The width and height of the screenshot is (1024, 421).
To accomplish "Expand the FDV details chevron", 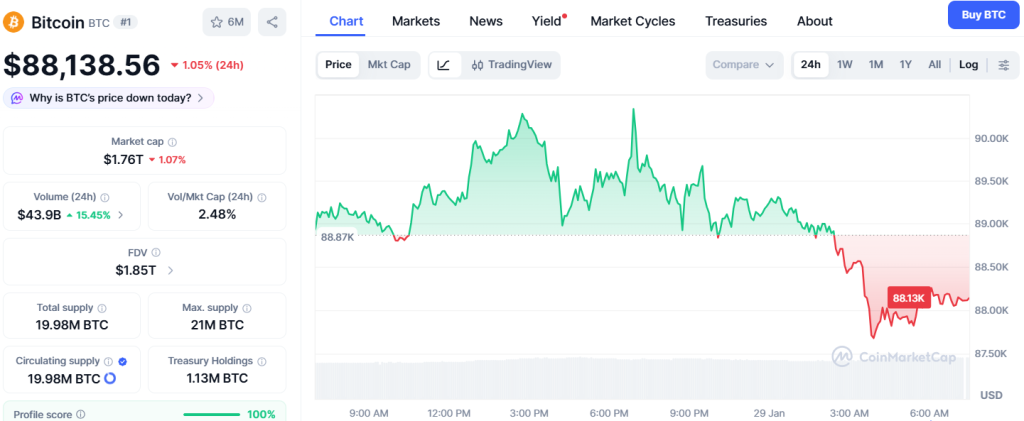I will tap(170, 270).
